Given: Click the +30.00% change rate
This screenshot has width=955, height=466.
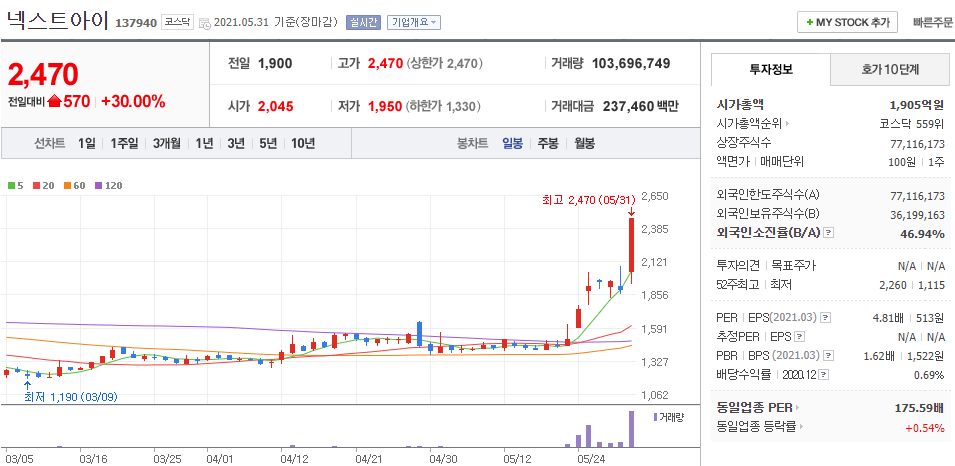Looking at the screenshot, I should point(133,101).
